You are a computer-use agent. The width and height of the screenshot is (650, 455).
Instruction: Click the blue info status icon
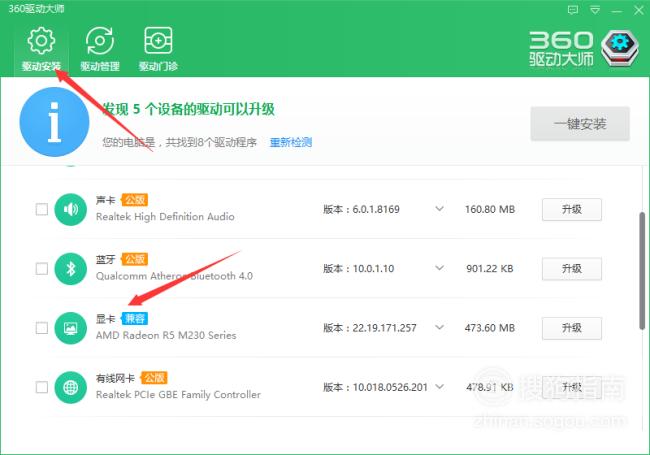(54, 122)
